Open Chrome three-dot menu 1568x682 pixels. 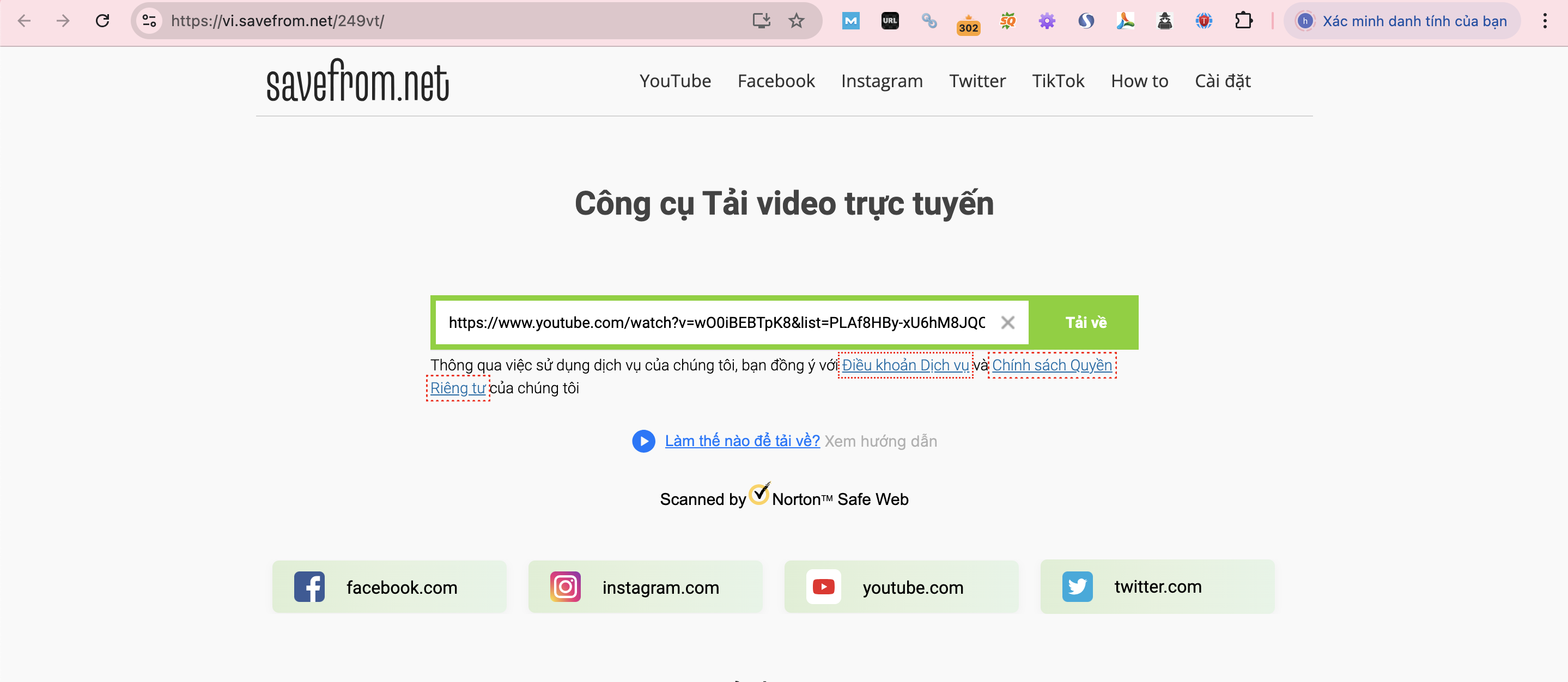[x=1545, y=21]
